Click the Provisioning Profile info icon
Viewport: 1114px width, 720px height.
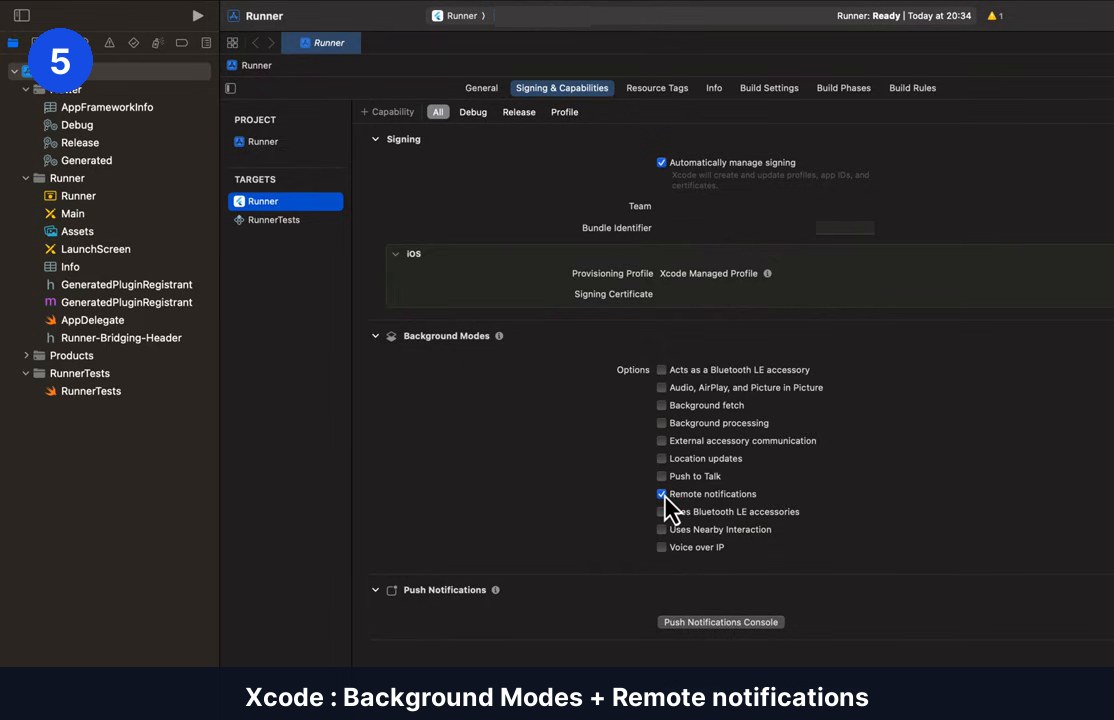click(x=767, y=274)
